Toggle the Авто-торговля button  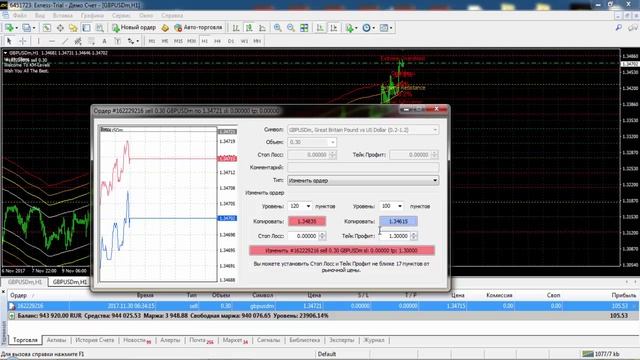[x=198, y=27]
